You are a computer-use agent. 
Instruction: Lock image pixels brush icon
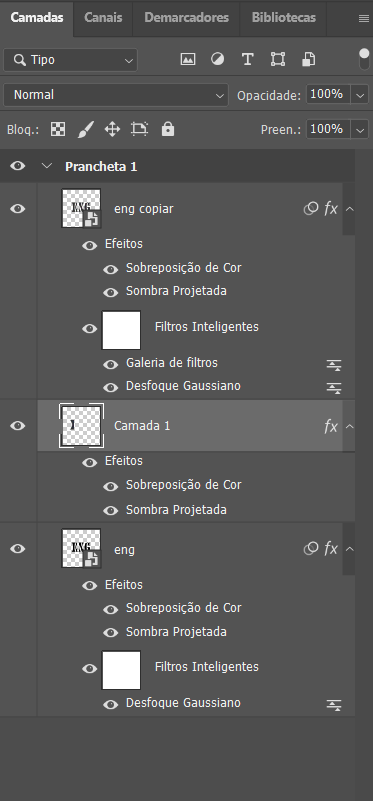tap(85, 130)
